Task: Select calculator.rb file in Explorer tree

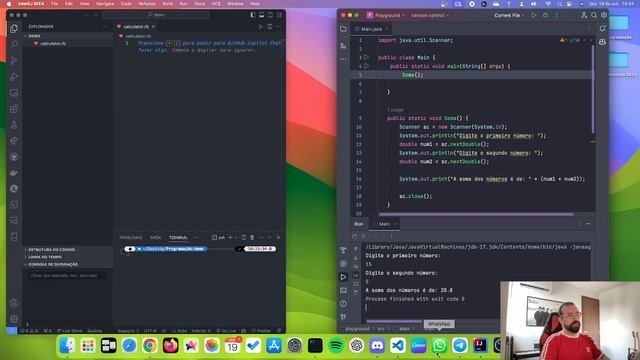Action: coord(67,43)
